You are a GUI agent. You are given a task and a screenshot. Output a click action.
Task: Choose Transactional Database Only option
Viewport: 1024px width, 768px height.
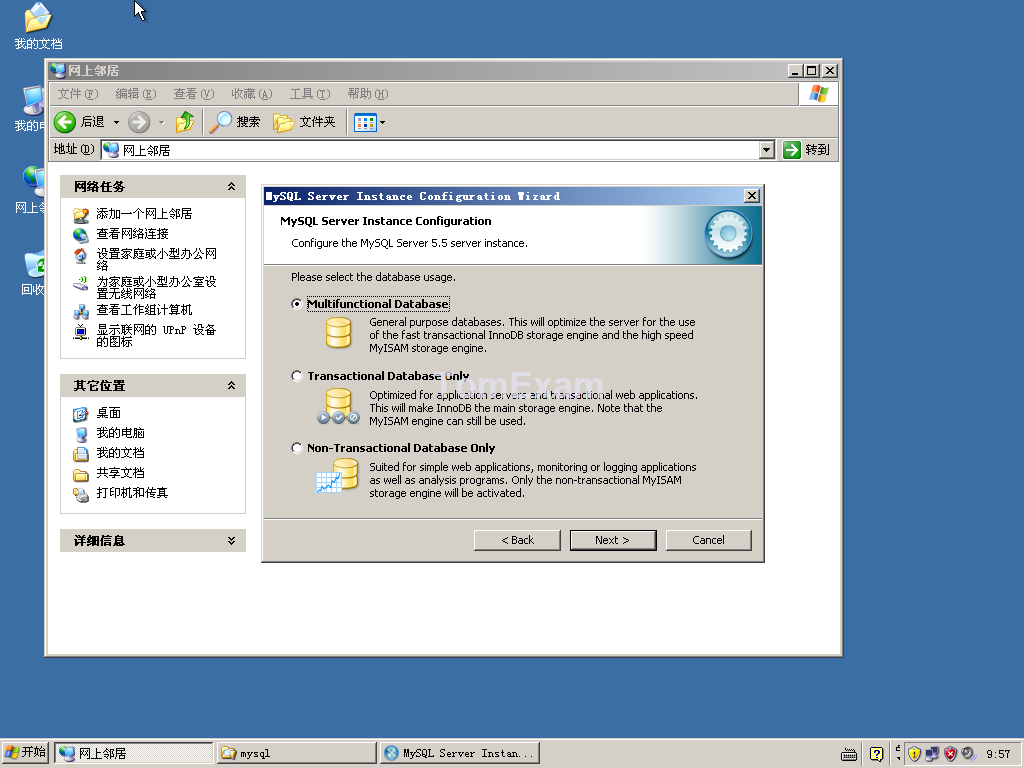pos(297,376)
